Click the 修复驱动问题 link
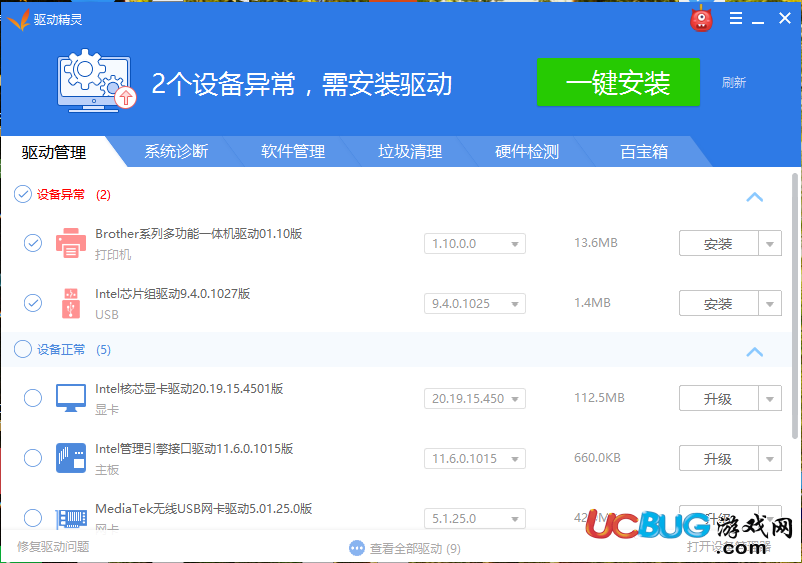This screenshot has width=802, height=563. (x=53, y=547)
